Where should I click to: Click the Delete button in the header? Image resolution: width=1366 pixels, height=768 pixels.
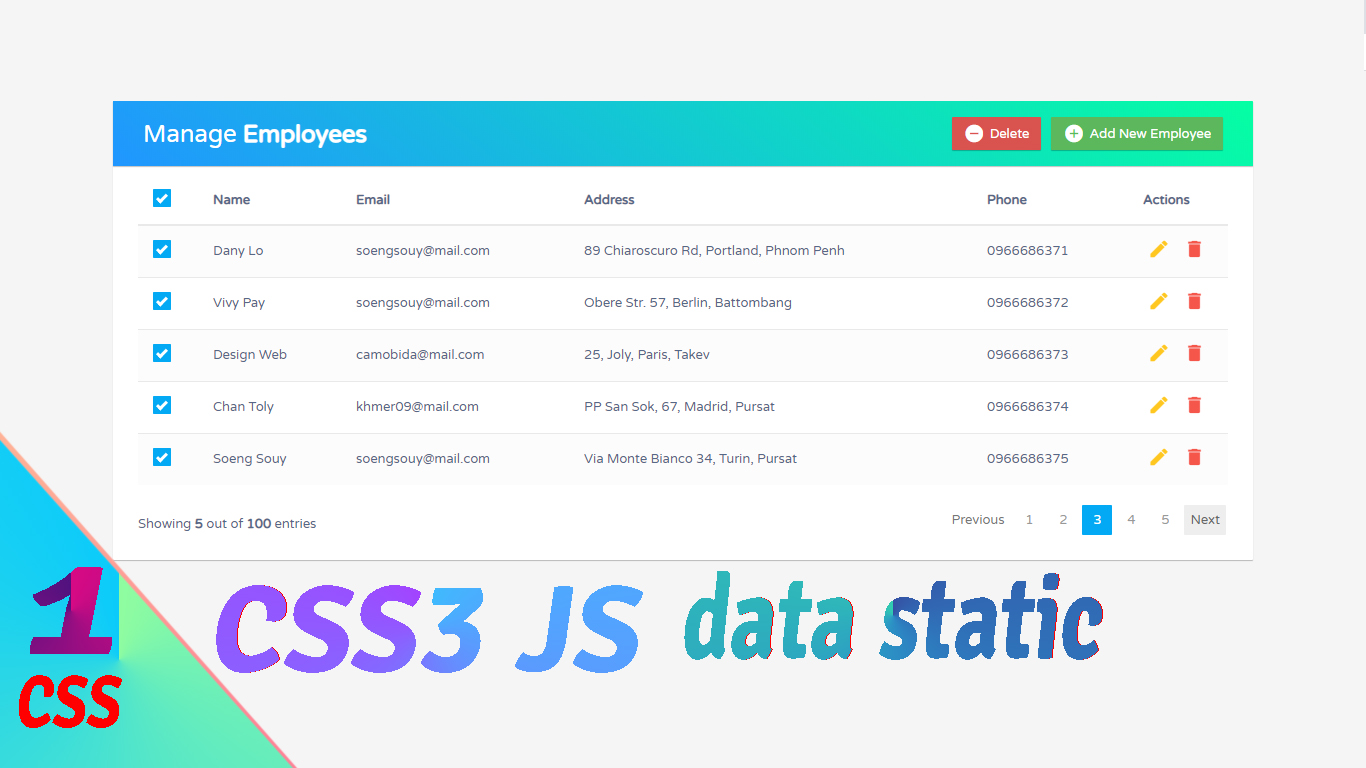coord(996,132)
